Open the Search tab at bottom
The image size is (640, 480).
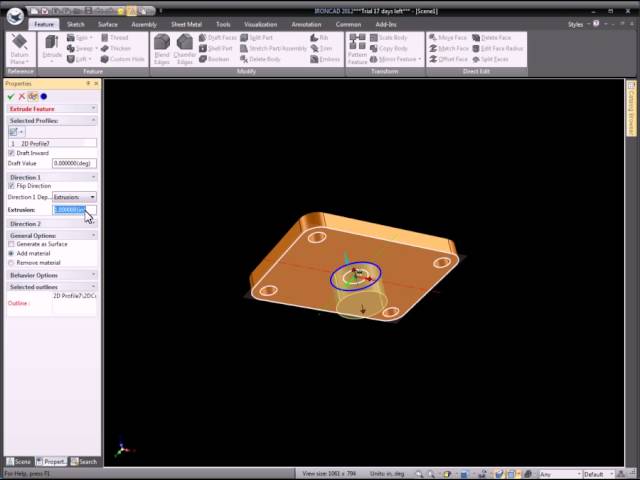click(x=84, y=462)
